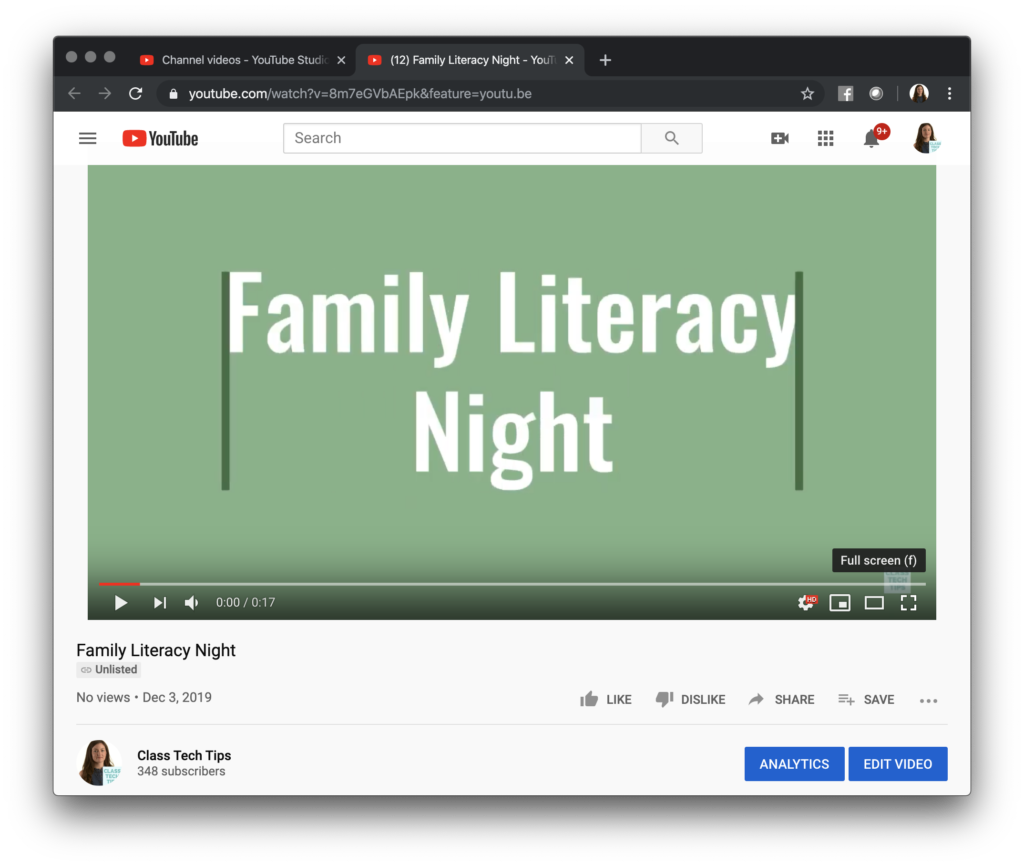Mute the video with the volume icon
This screenshot has width=1024, height=866.
click(x=191, y=603)
